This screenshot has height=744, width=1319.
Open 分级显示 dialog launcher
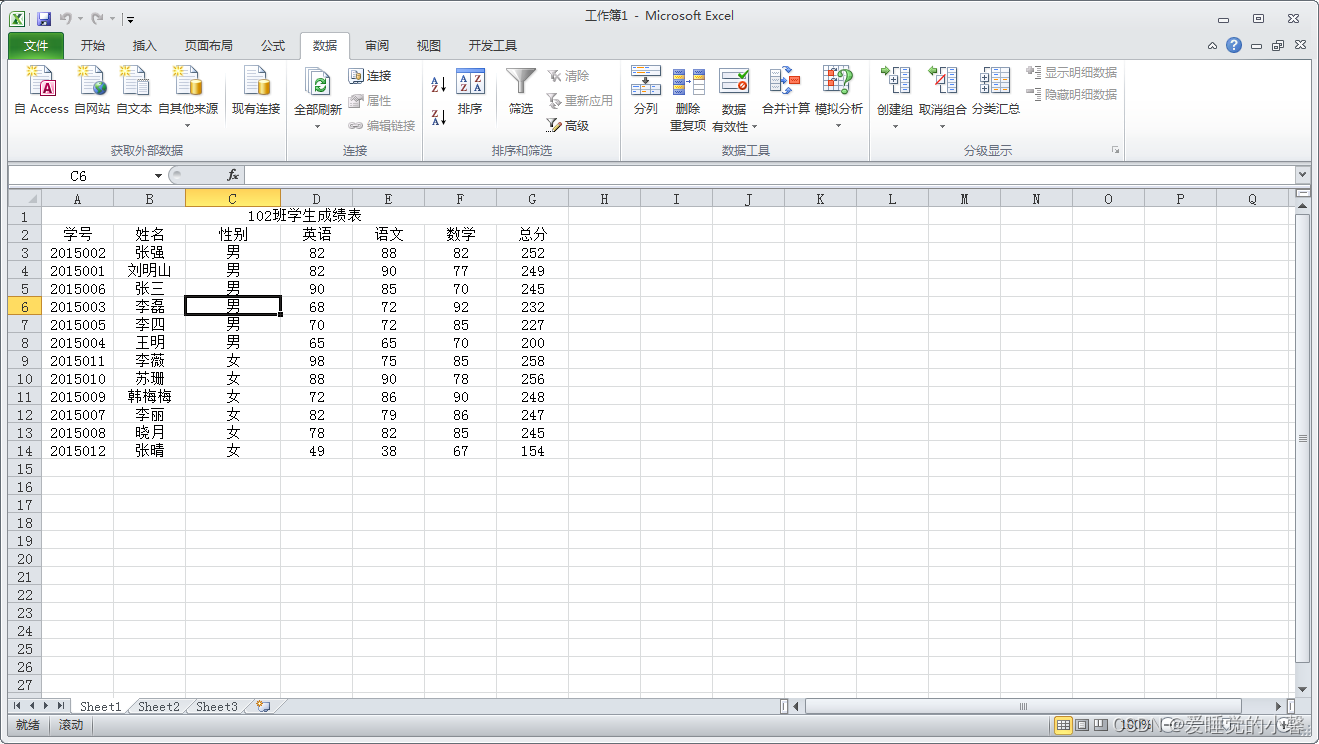click(x=1114, y=151)
